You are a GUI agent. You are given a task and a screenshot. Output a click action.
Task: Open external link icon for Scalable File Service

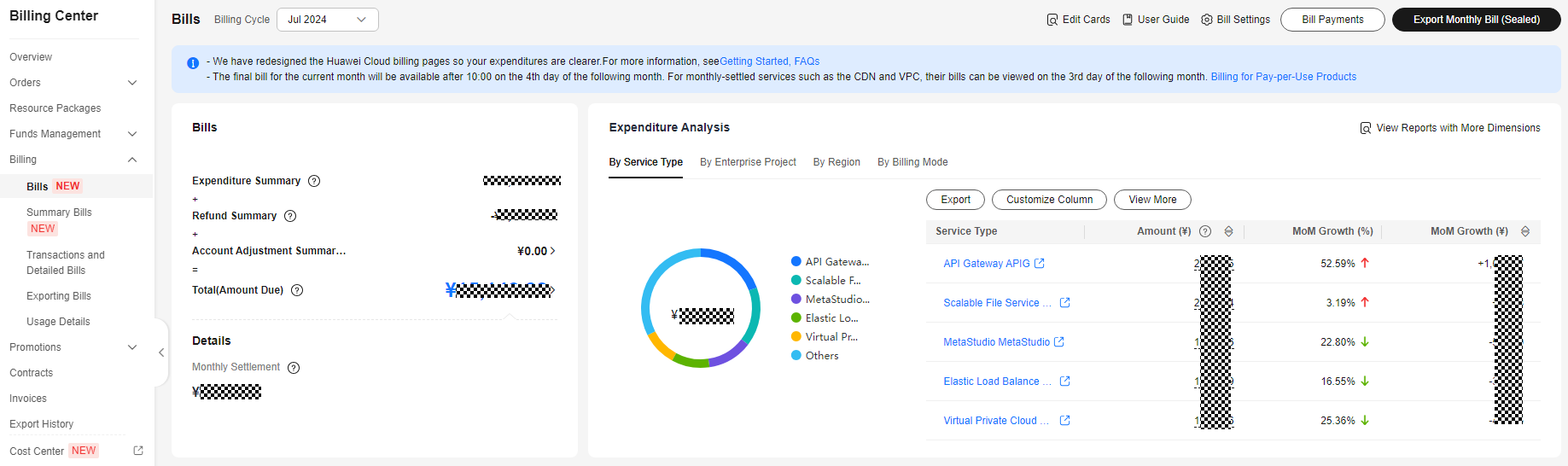pos(1065,303)
